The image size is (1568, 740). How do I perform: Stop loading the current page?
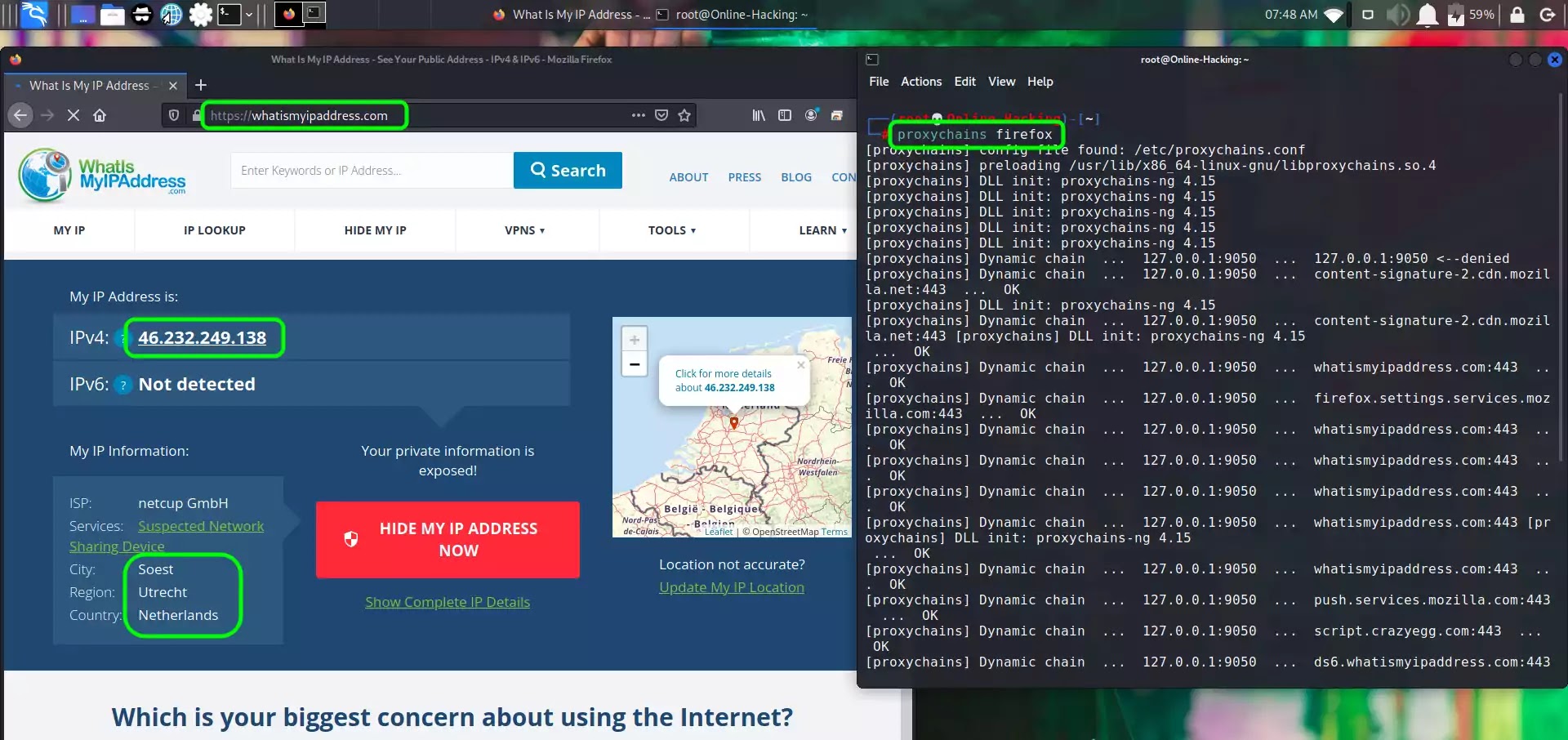[73, 115]
